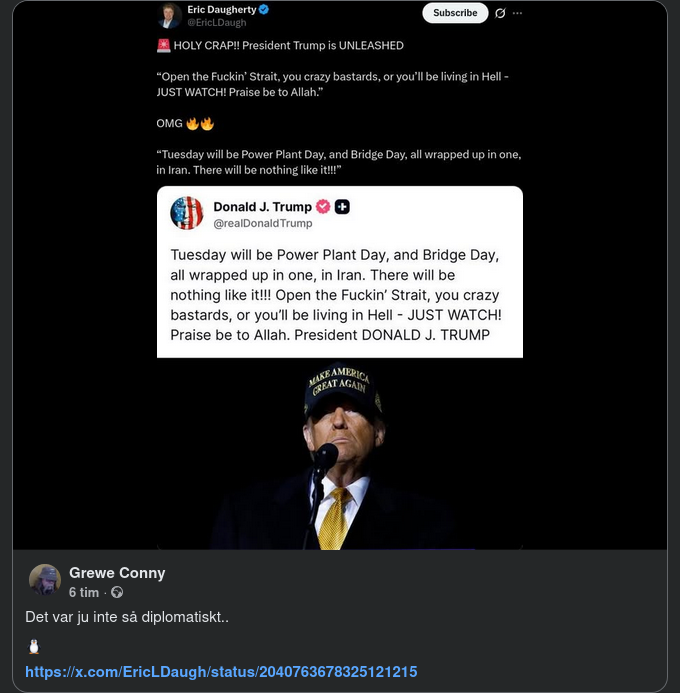Image resolution: width=680 pixels, height=693 pixels.
Task: Click Trump's pink verified badge
Action: click(323, 207)
